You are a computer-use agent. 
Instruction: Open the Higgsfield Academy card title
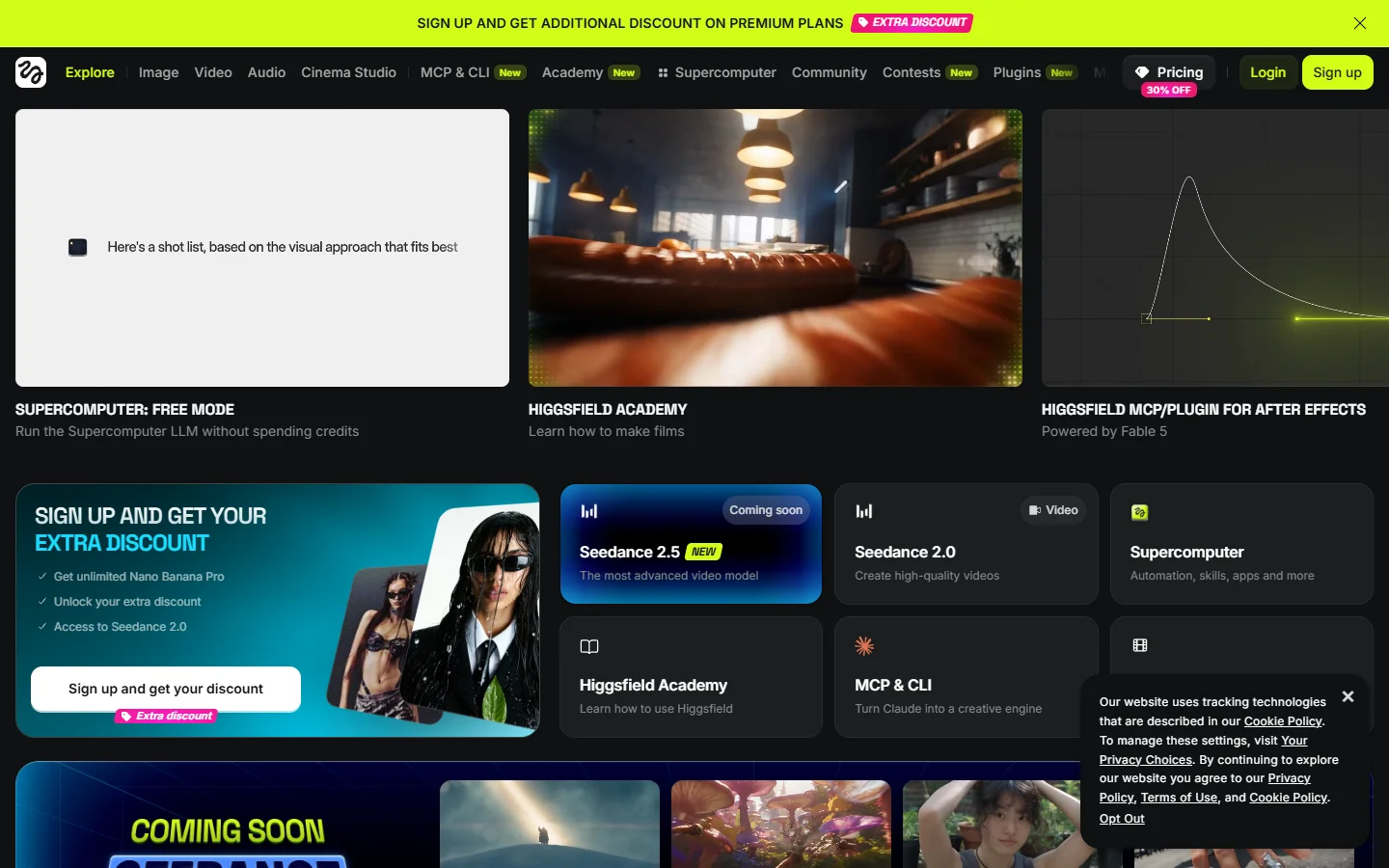pyautogui.click(x=653, y=685)
